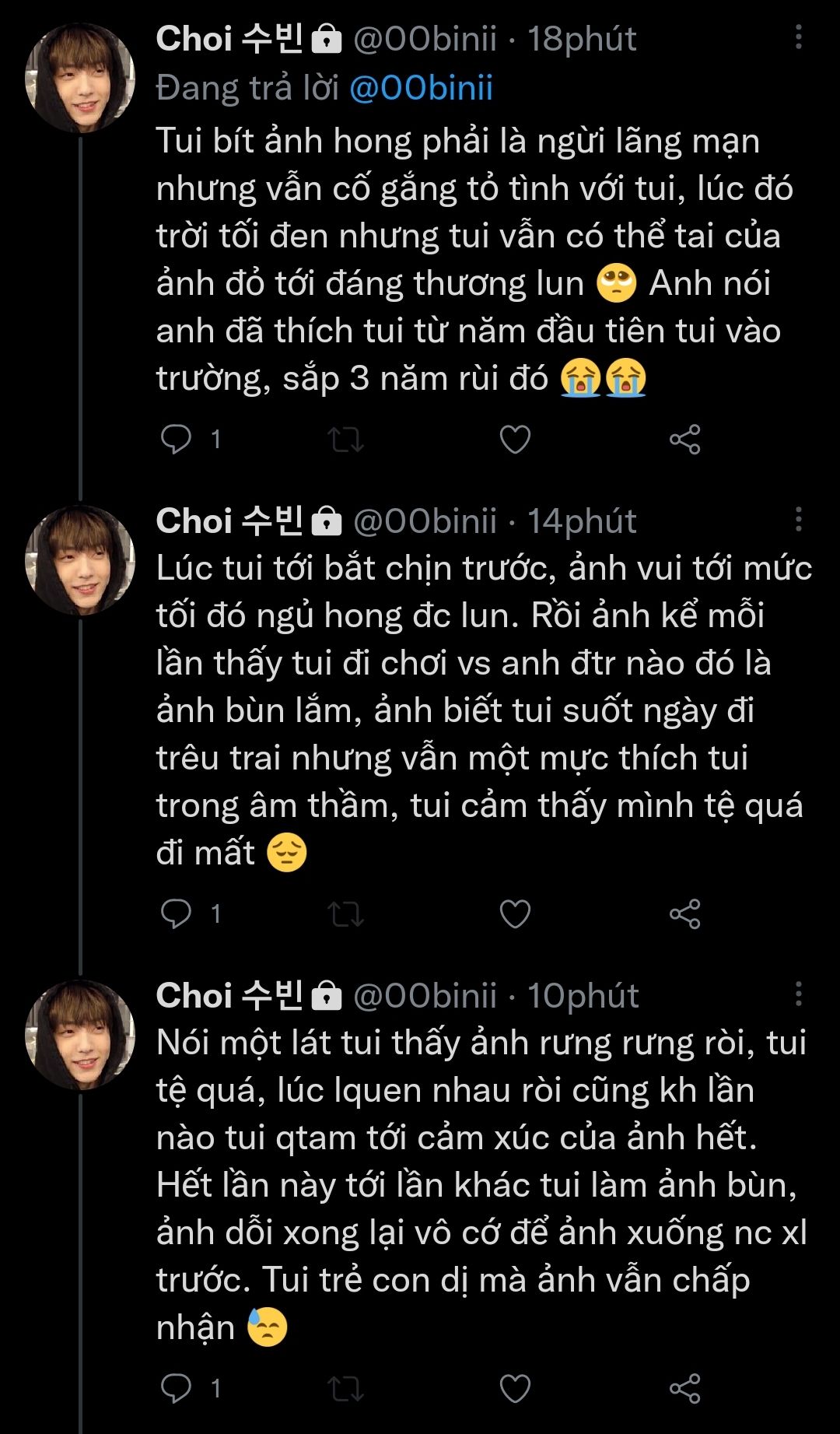The height and width of the screenshot is (1434, 840).
Task: Open Choi 수빈 profile name on first tweet
Action: [229, 39]
